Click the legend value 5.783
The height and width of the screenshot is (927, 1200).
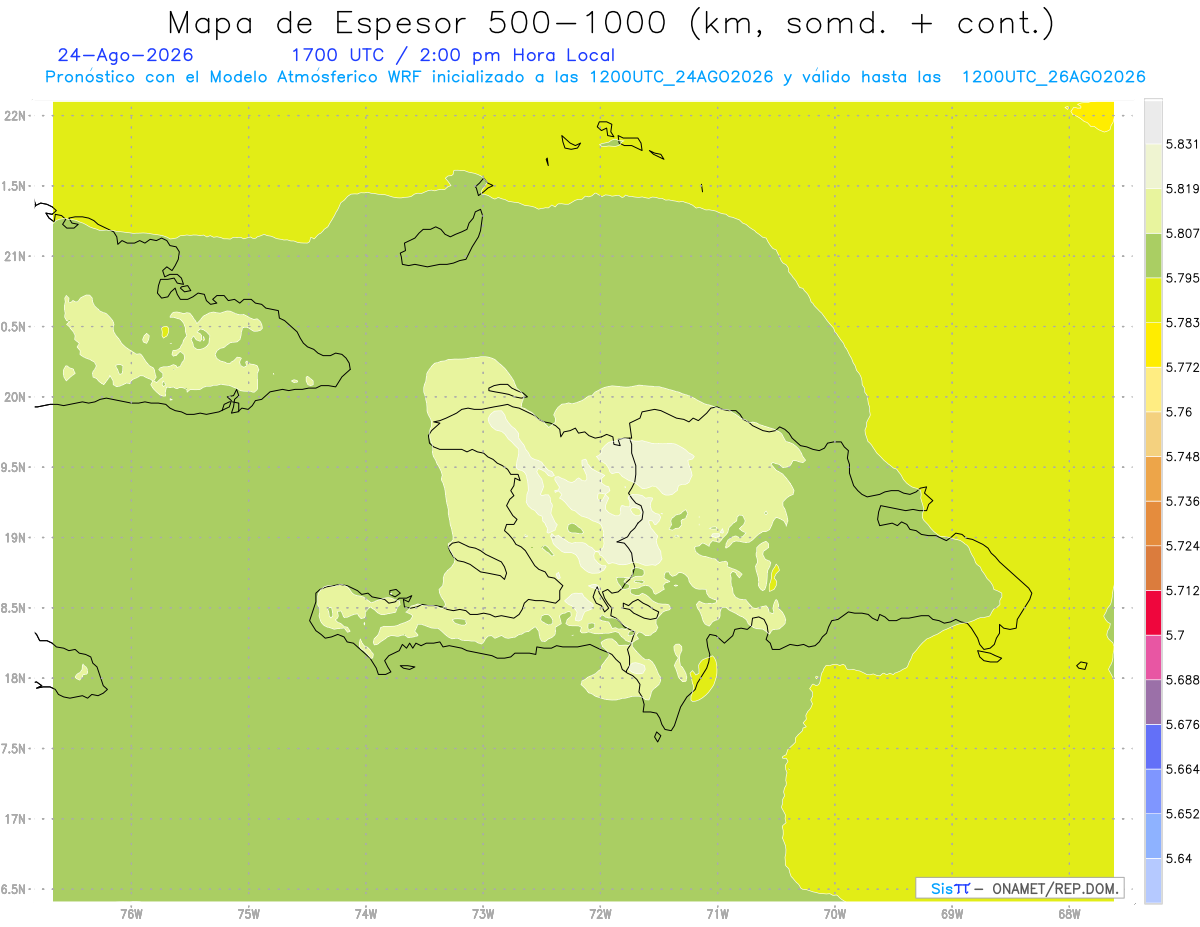click(x=1183, y=323)
